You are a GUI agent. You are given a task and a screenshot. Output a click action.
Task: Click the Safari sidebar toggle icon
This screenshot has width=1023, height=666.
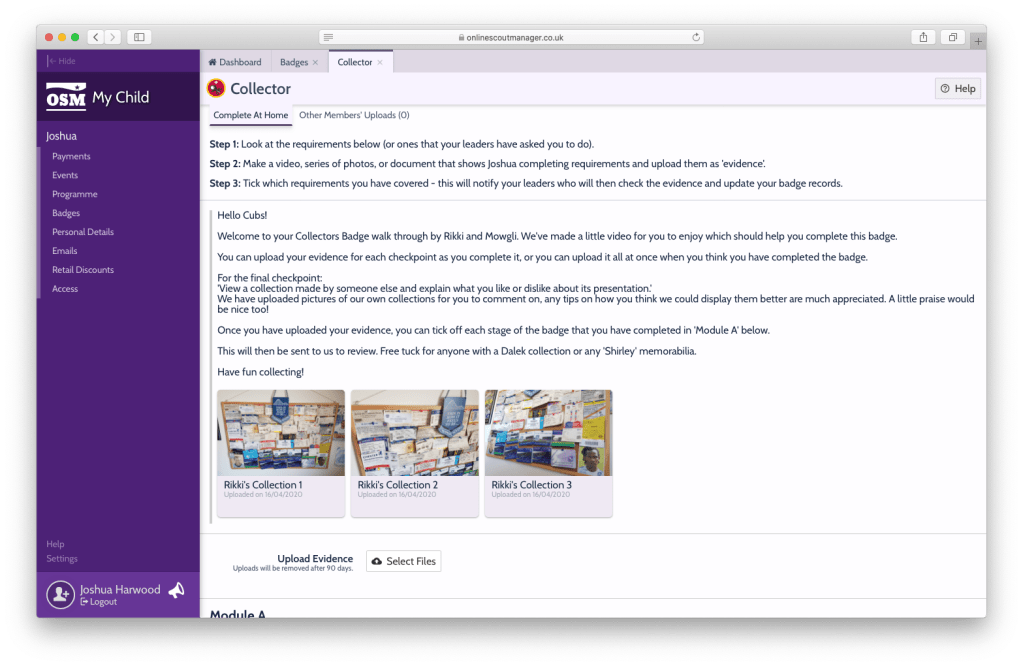[139, 37]
